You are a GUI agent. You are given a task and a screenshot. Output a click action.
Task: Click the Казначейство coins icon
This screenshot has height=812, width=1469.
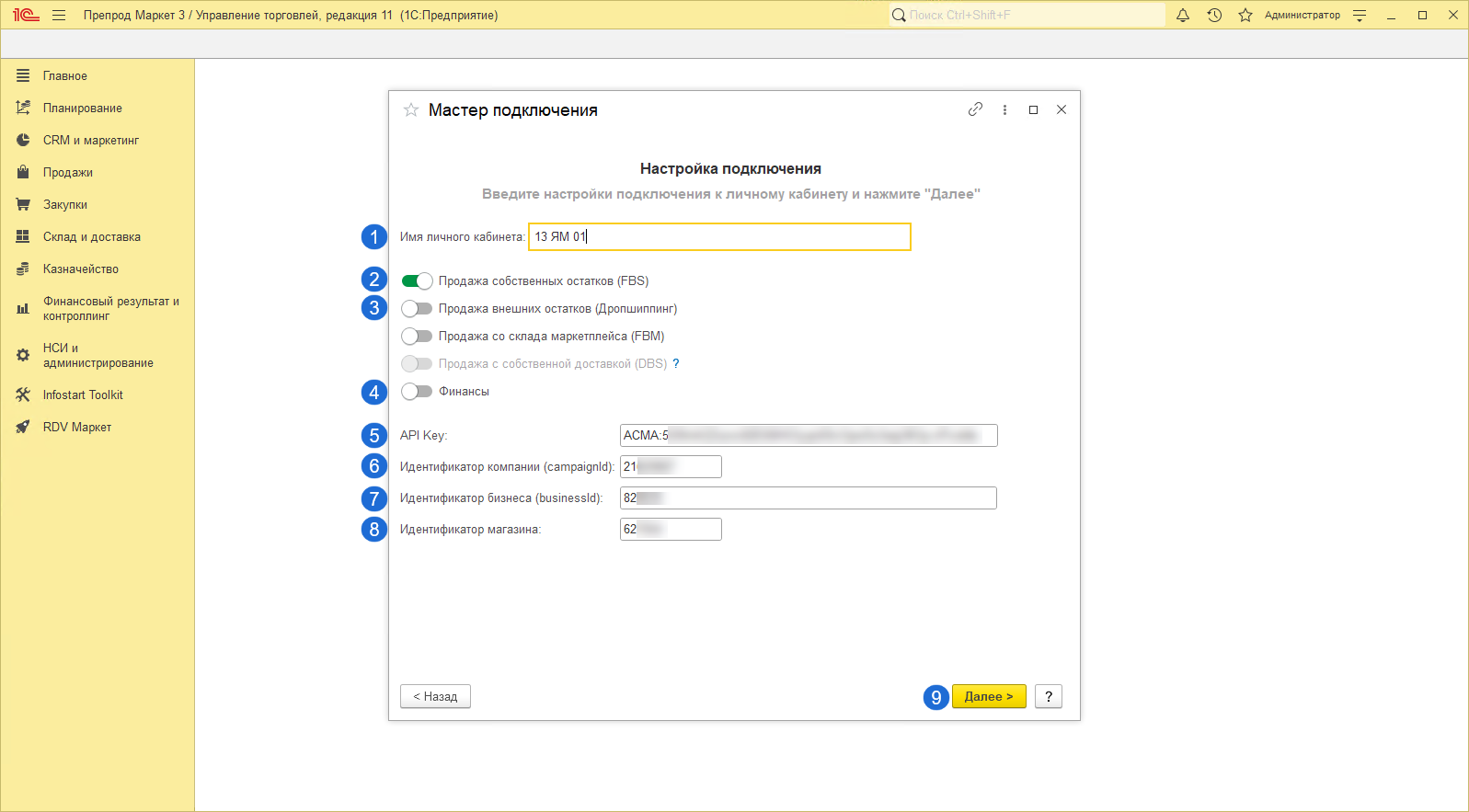point(23,269)
